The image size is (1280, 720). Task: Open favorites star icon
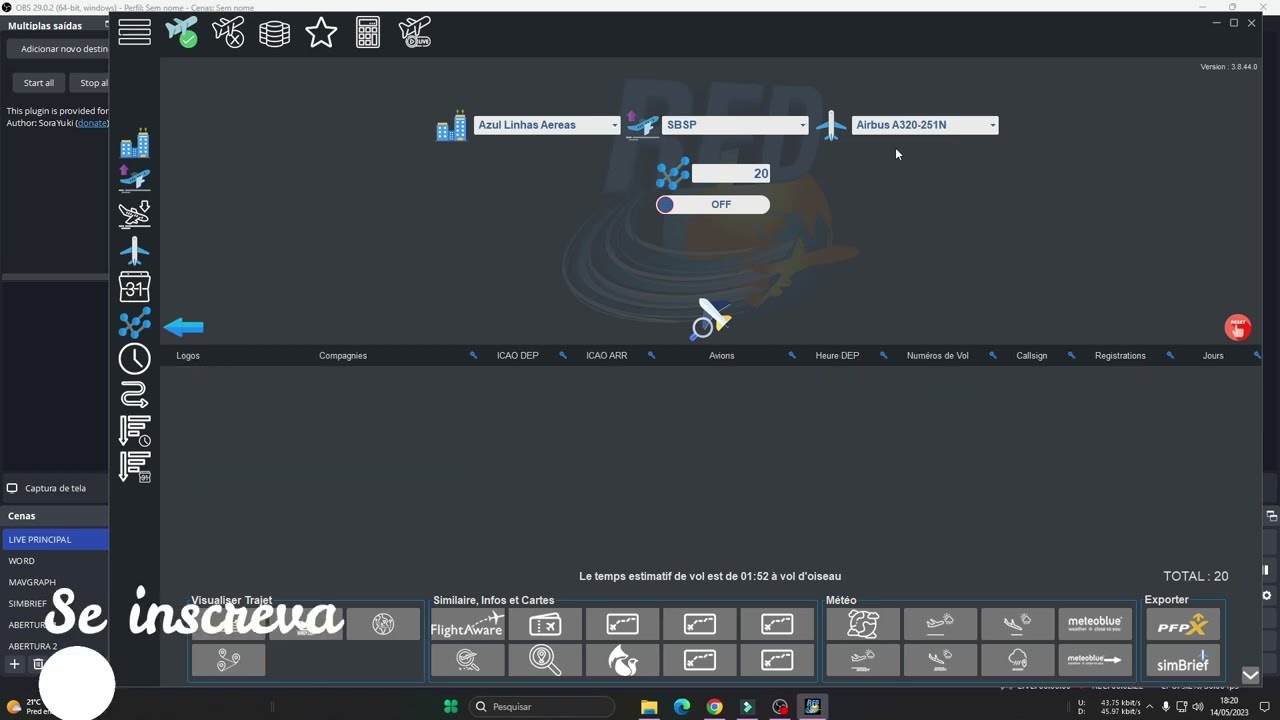point(321,32)
